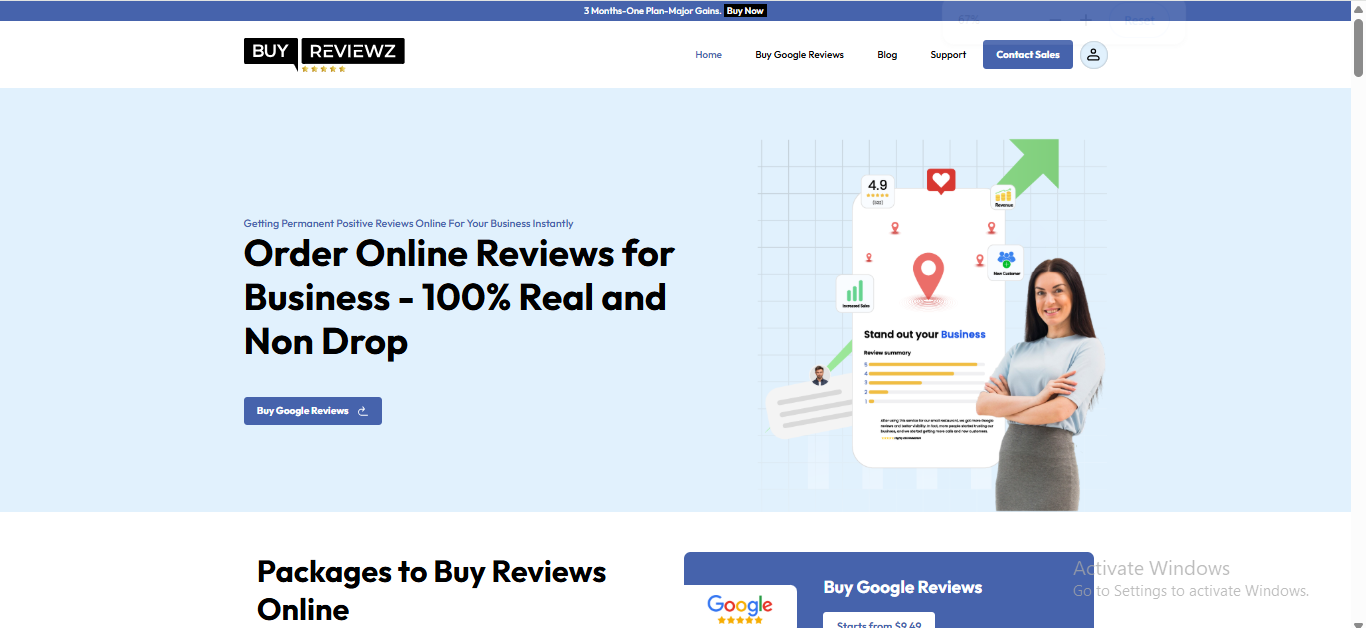
Task: Click the "Order Online Reviews for Business" headline
Action: 459,298
